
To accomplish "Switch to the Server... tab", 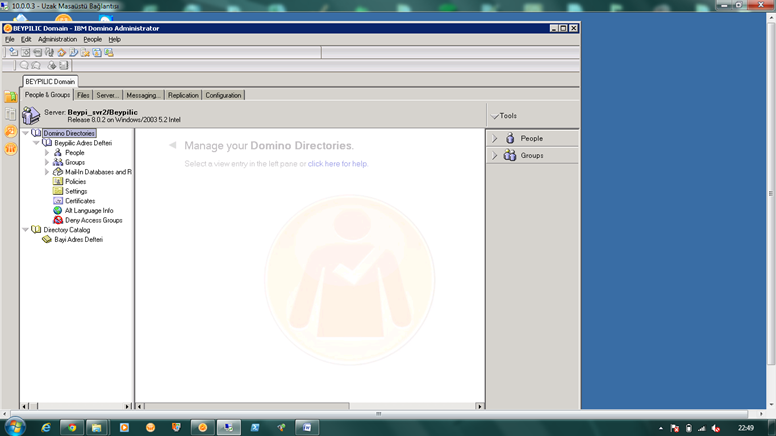I will (107, 95).
